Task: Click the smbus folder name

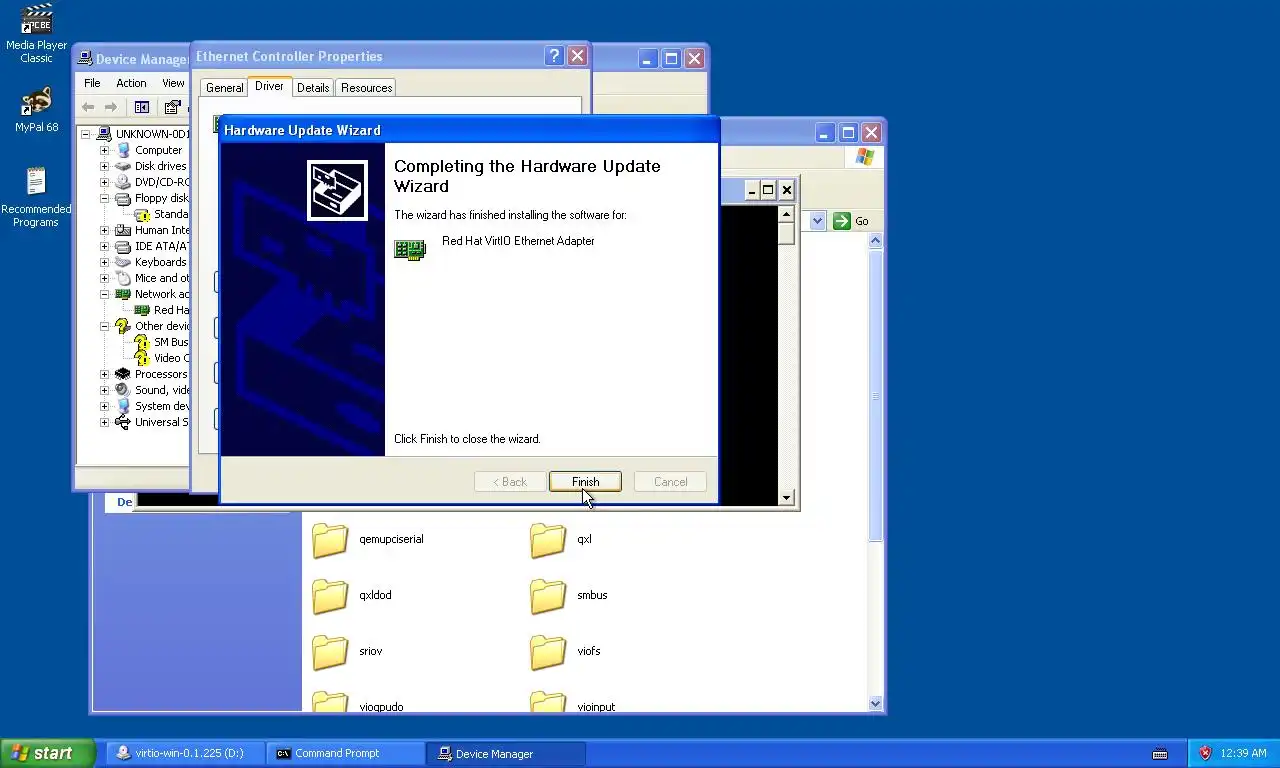Action: pyautogui.click(x=592, y=595)
